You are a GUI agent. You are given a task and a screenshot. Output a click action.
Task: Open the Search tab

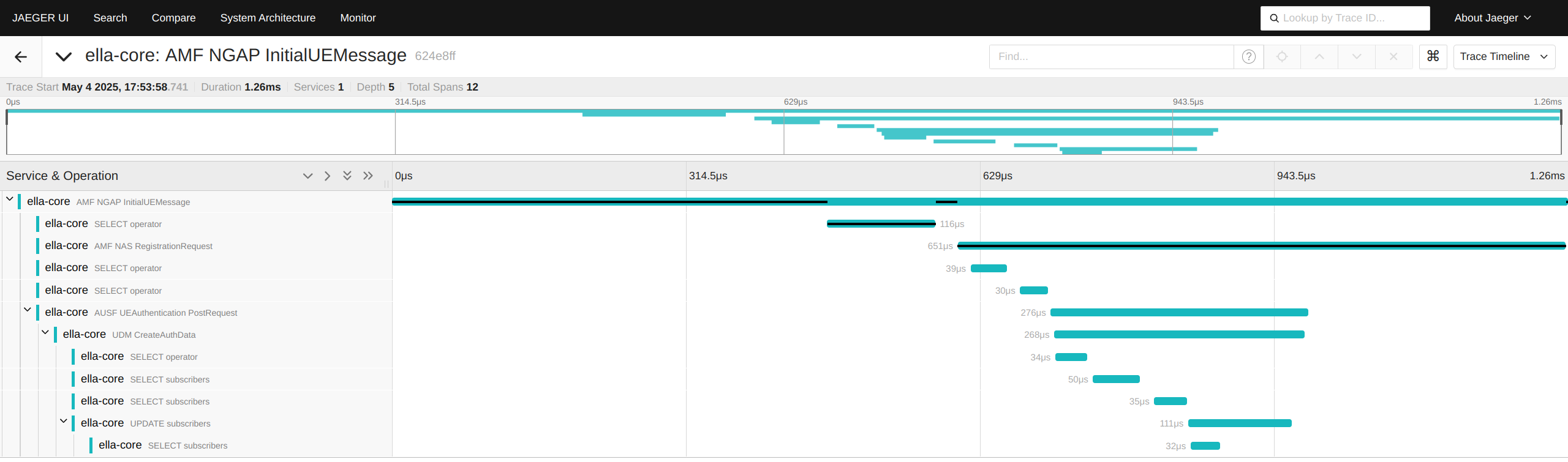click(x=110, y=18)
